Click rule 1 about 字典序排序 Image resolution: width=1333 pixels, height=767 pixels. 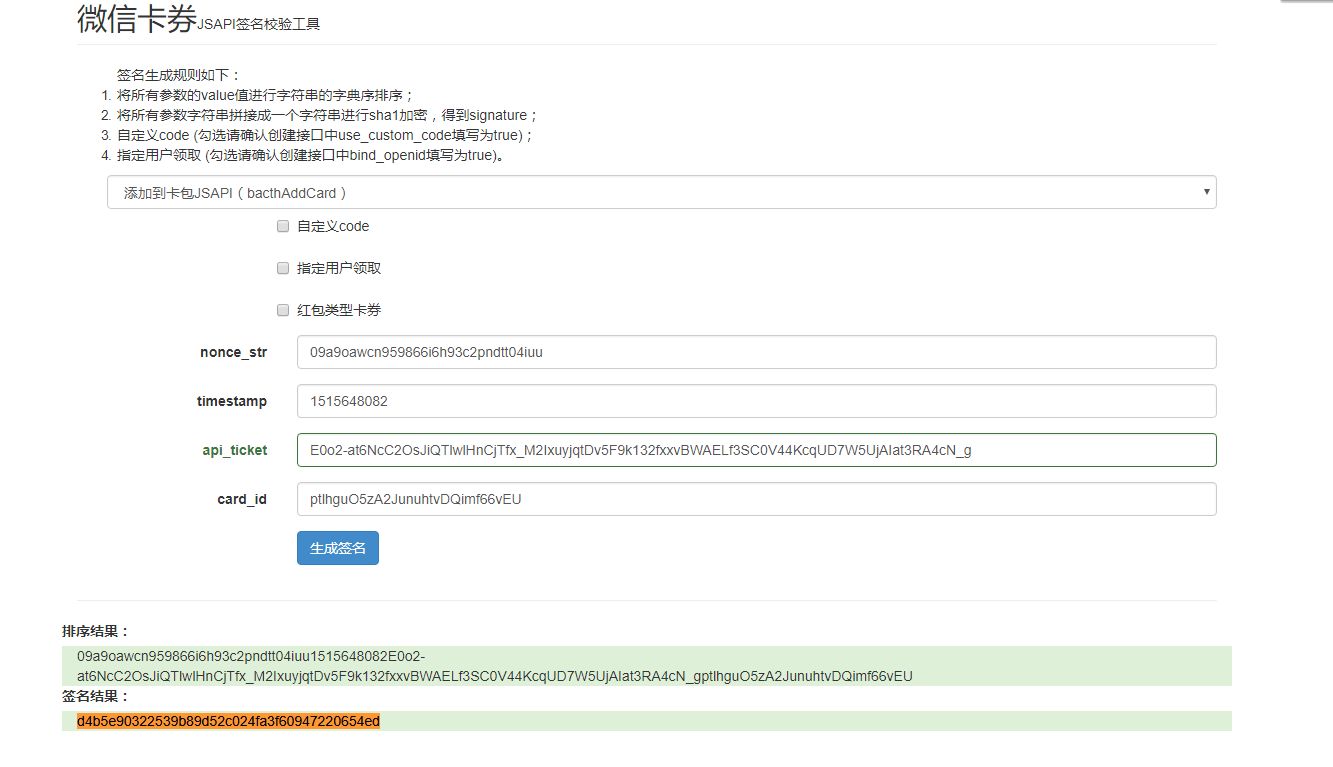coord(265,96)
